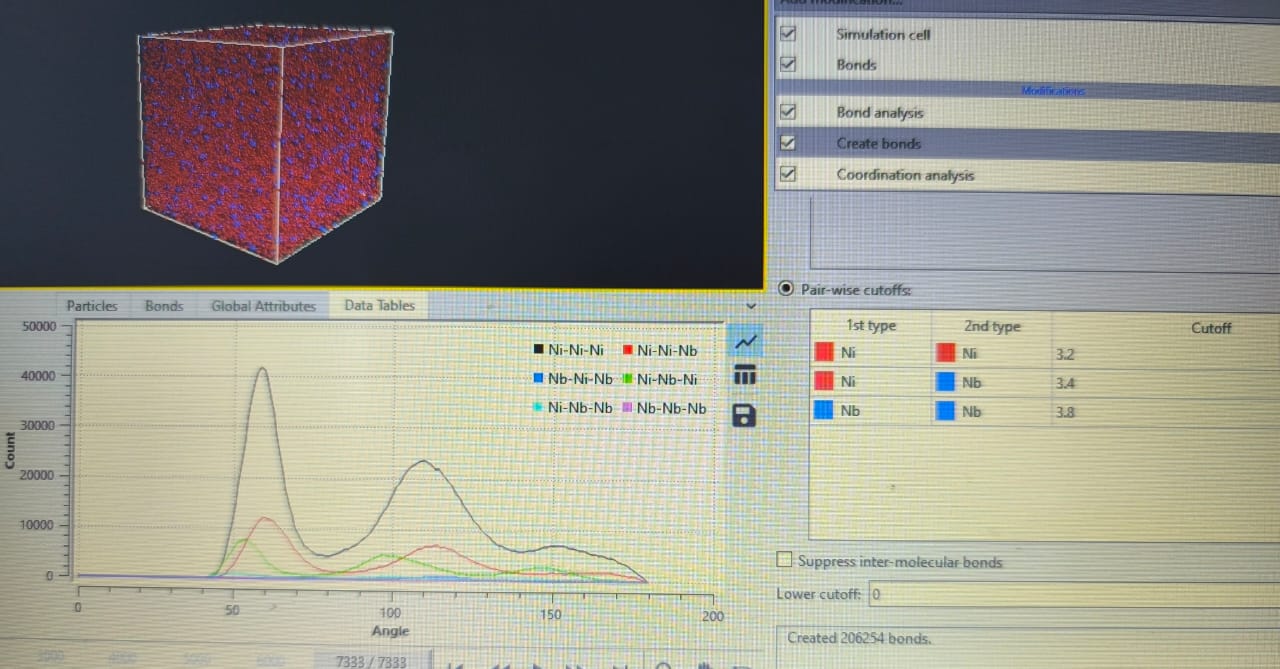Open the Global Attributes tab
Screen dimensions: 1280x669
tap(263, 306)
